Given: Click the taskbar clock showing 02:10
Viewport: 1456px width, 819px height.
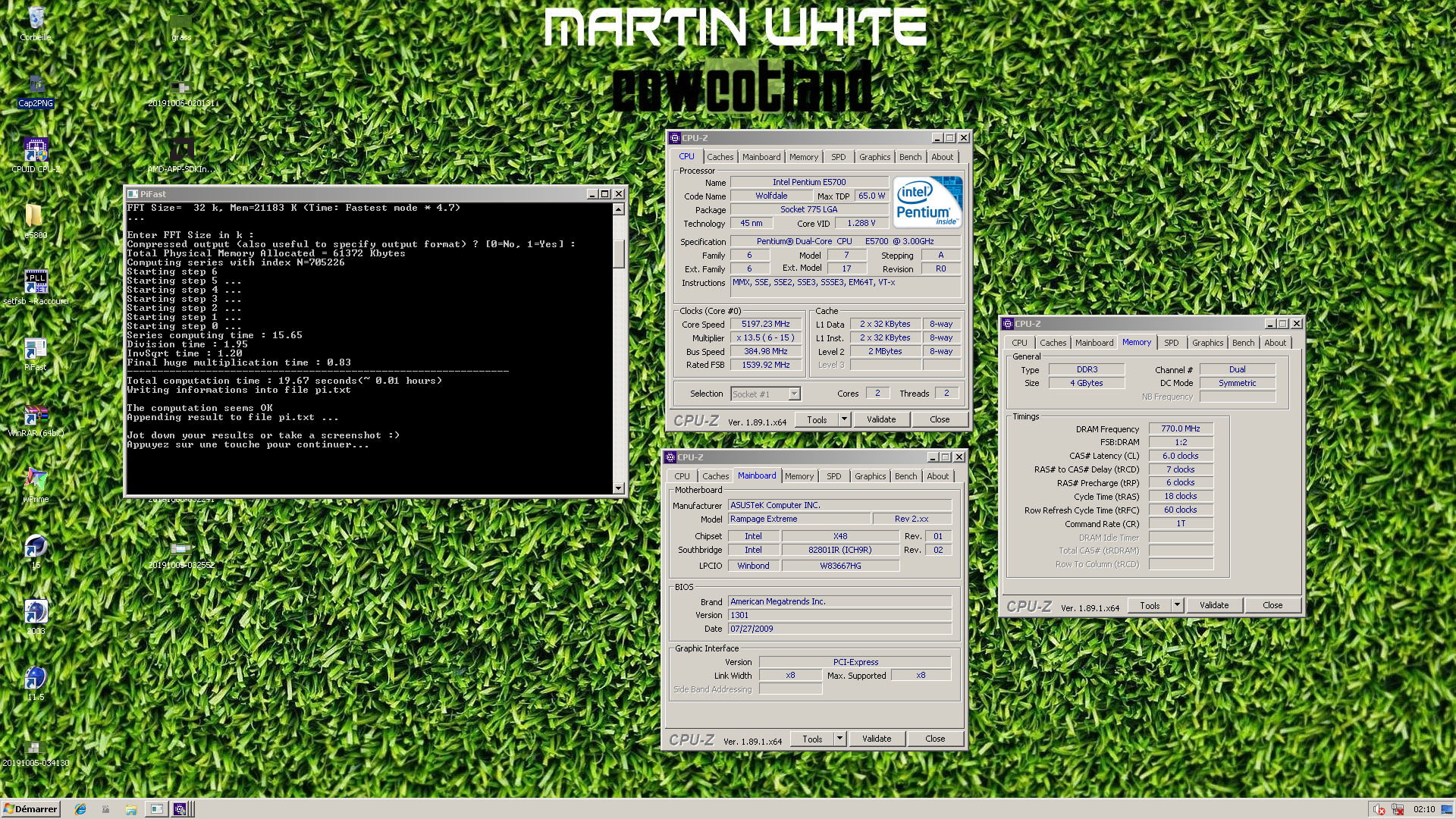Looking at the screenshot, I should [x=1424, y=809].
